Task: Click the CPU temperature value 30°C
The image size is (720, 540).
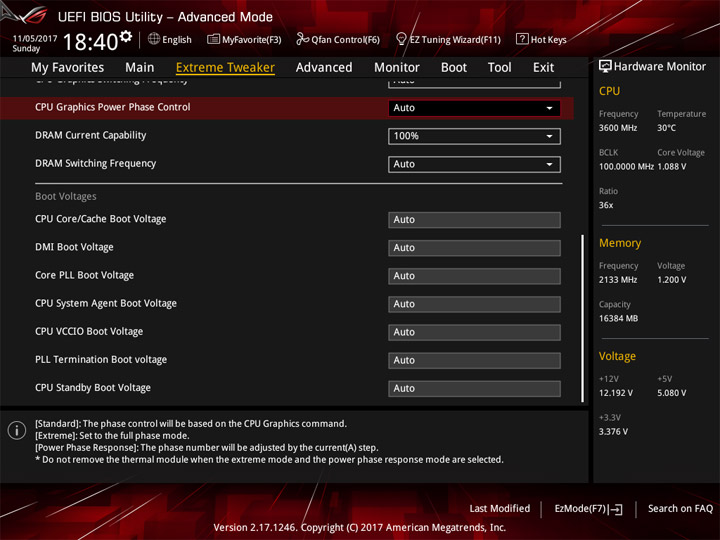Action: (666, 128)
